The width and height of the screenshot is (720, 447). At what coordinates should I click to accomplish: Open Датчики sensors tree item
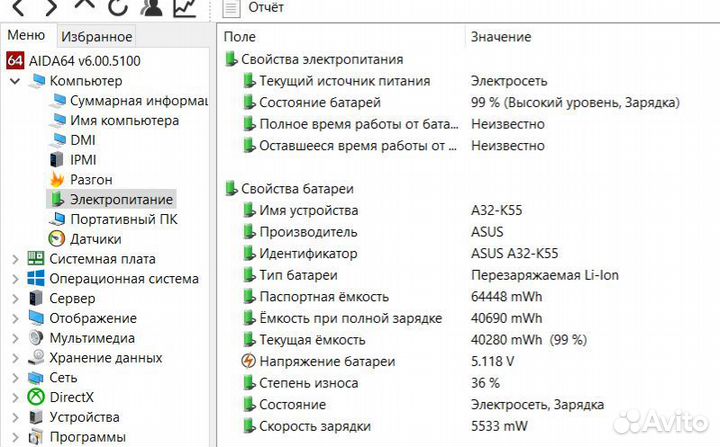(x=96, y=239)
